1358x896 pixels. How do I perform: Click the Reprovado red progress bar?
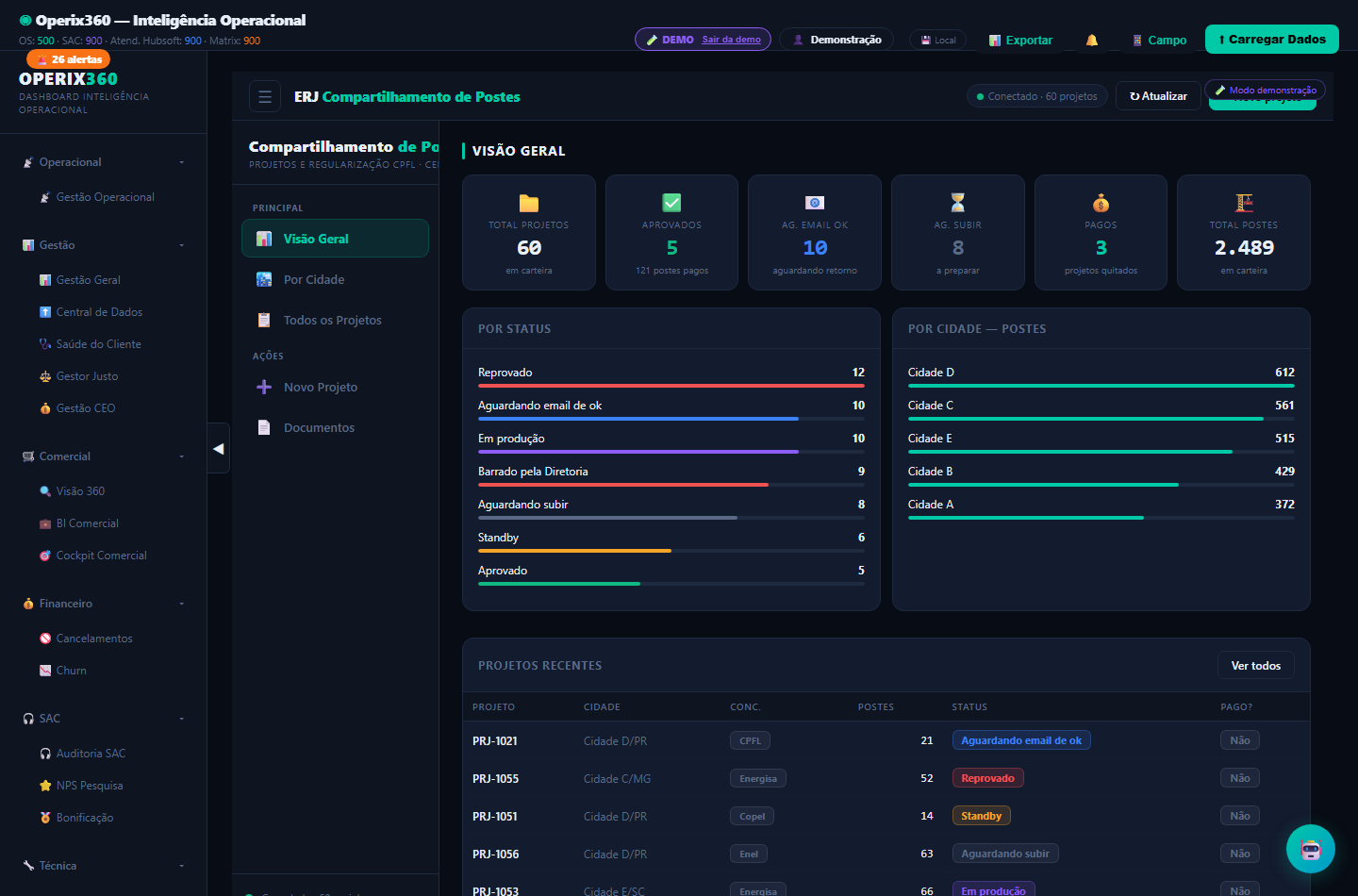click(671, 386)
